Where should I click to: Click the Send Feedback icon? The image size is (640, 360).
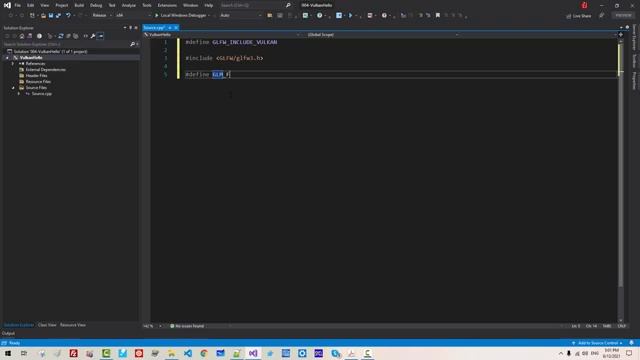(x=602, y=16)
